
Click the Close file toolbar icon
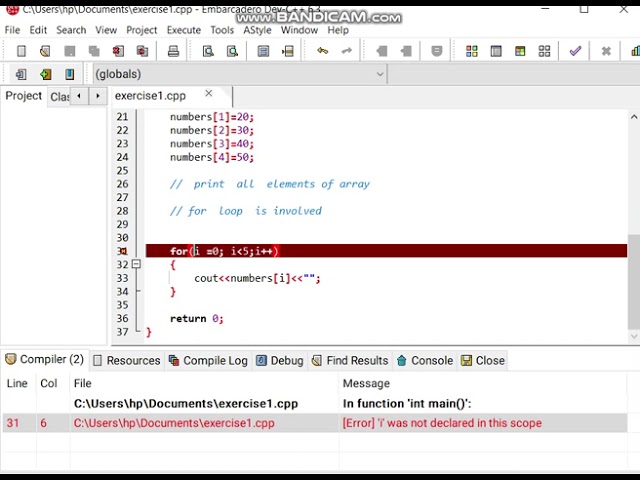(x=118, y=51)
